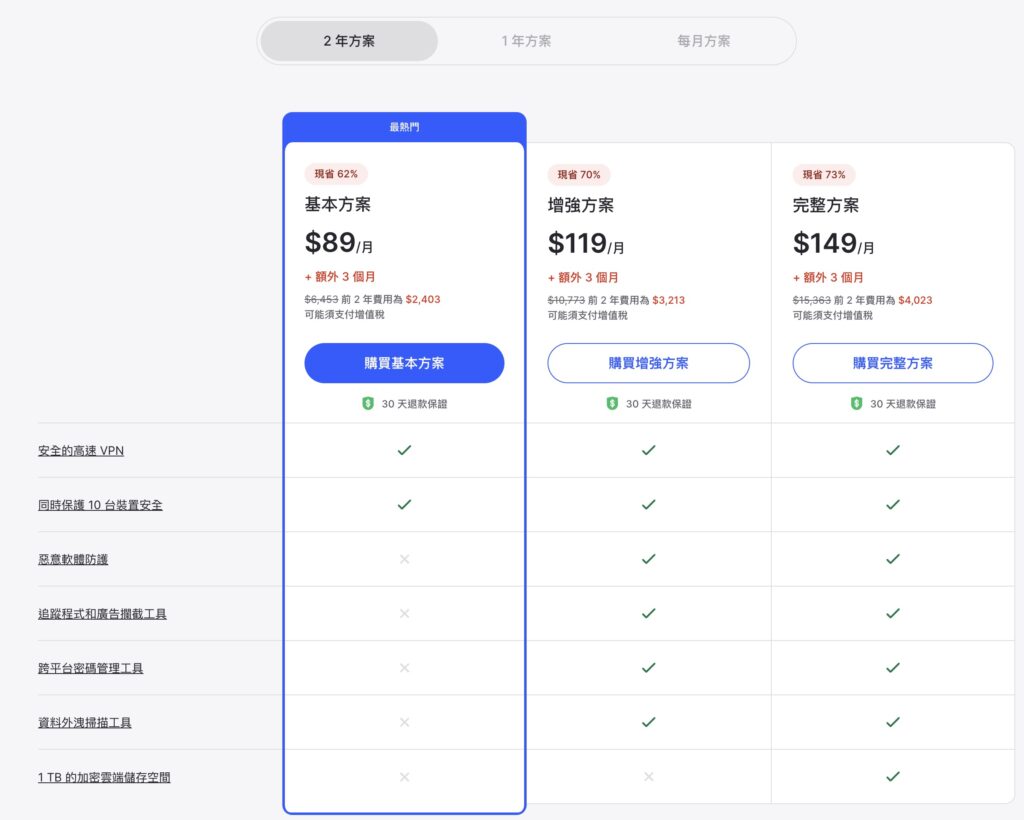1024x820 pixels.
Task: Click the 增強方案 plan title
Action: tap(581, 205)
